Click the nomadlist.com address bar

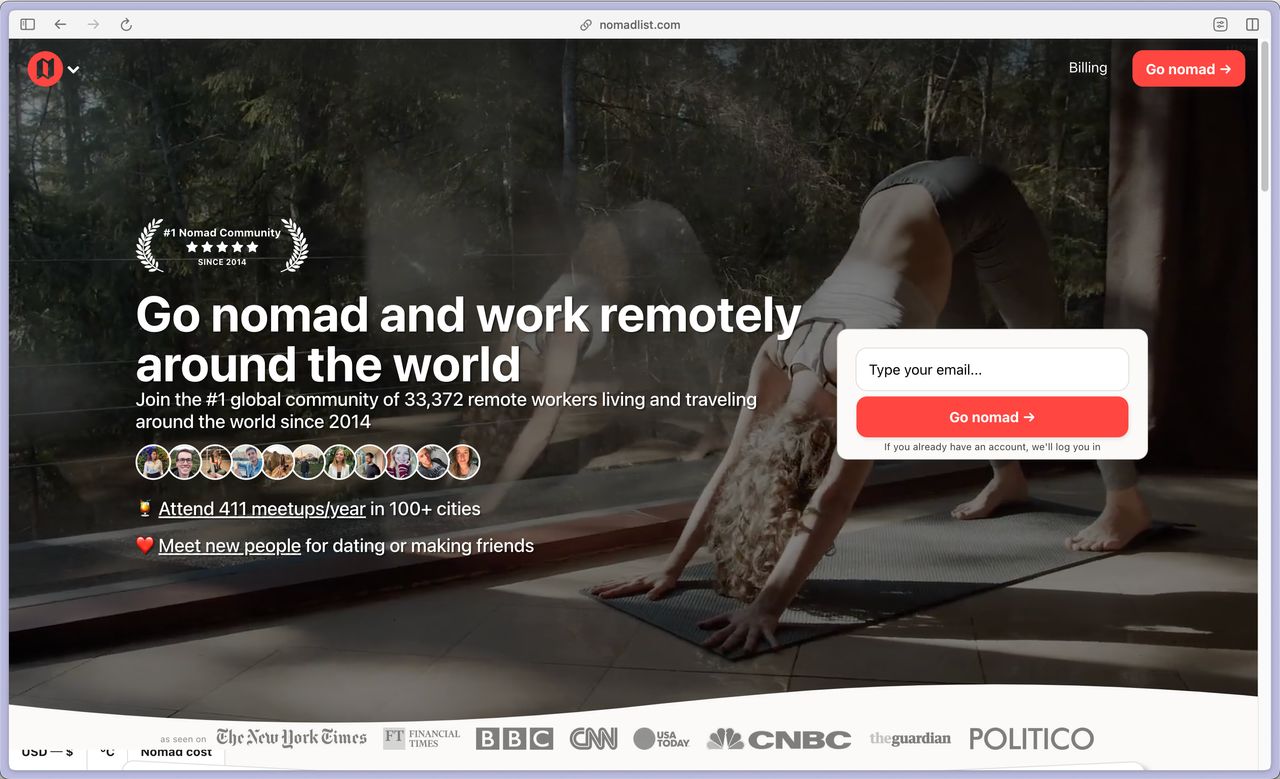640,24
